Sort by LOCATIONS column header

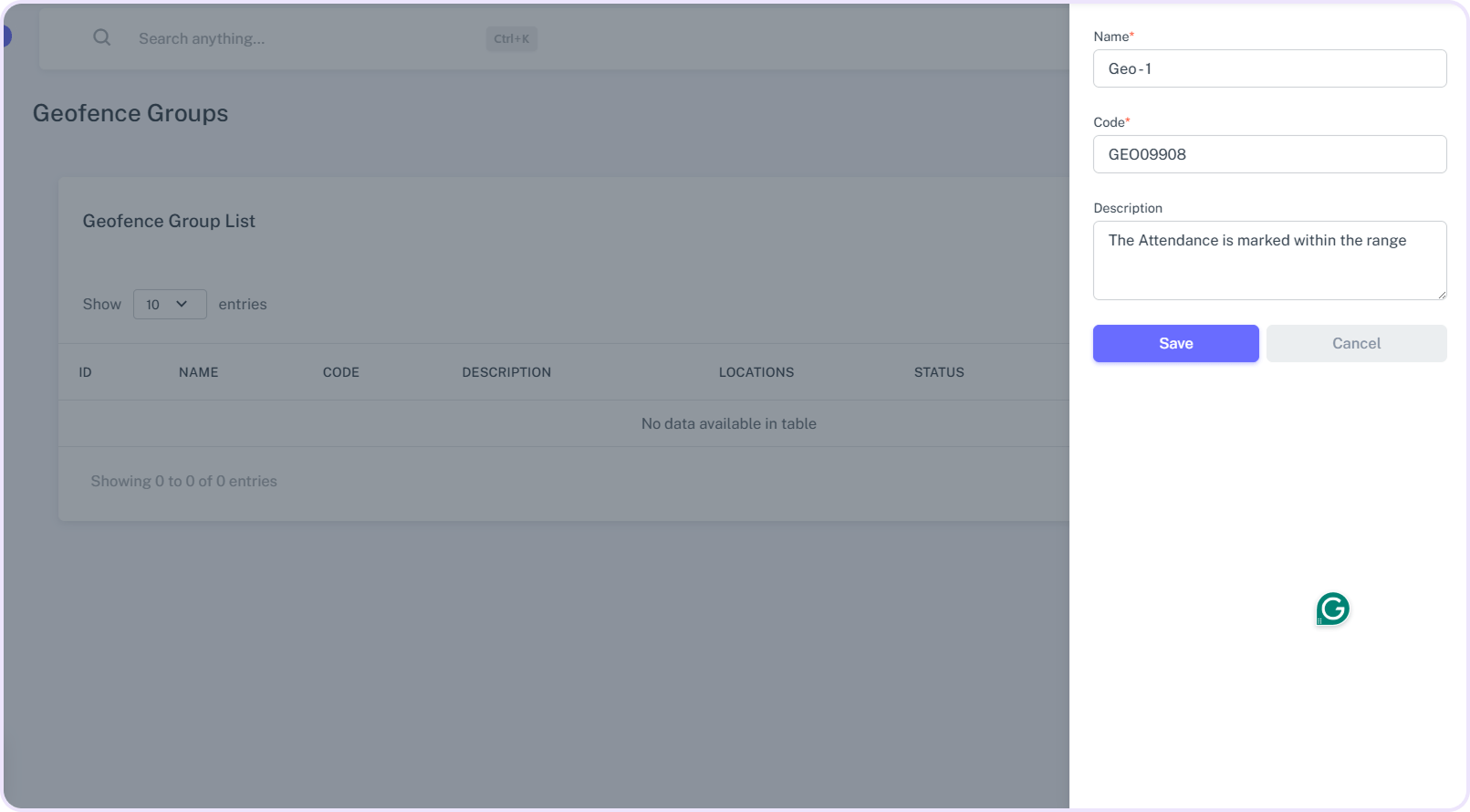pos(756,372)
